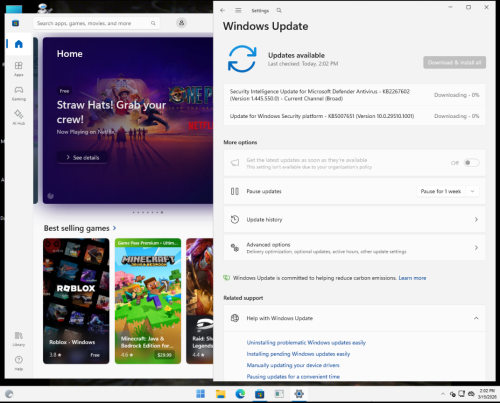
Task: Show hidden system tray icons
Action: pos(443,394)
